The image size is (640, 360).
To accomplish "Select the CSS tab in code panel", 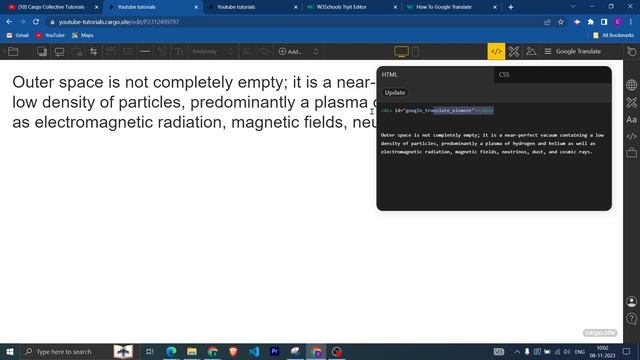I will pos(553,75).
